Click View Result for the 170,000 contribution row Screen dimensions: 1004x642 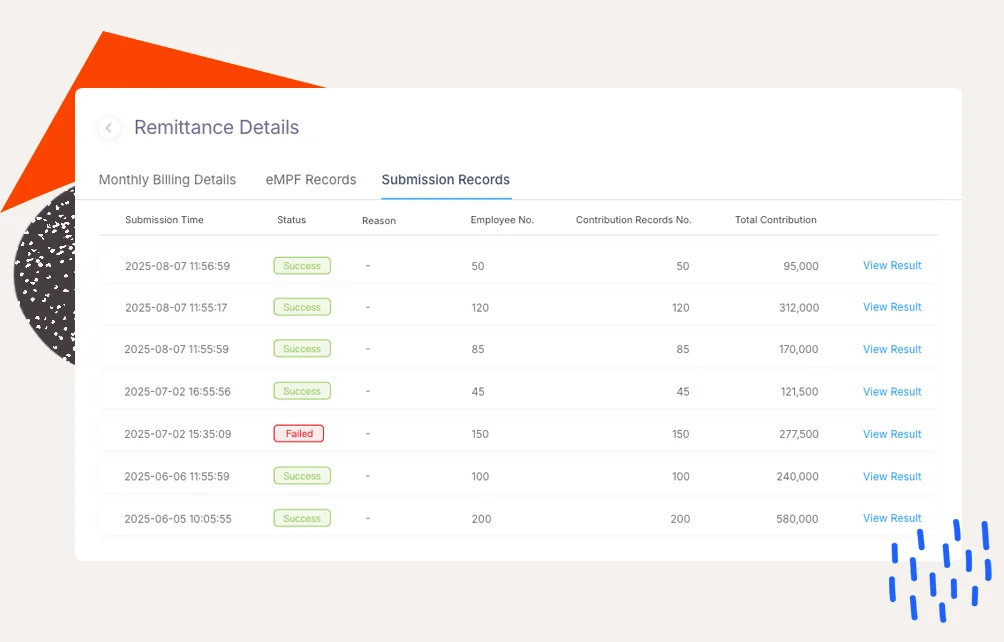tap(892, 349)
